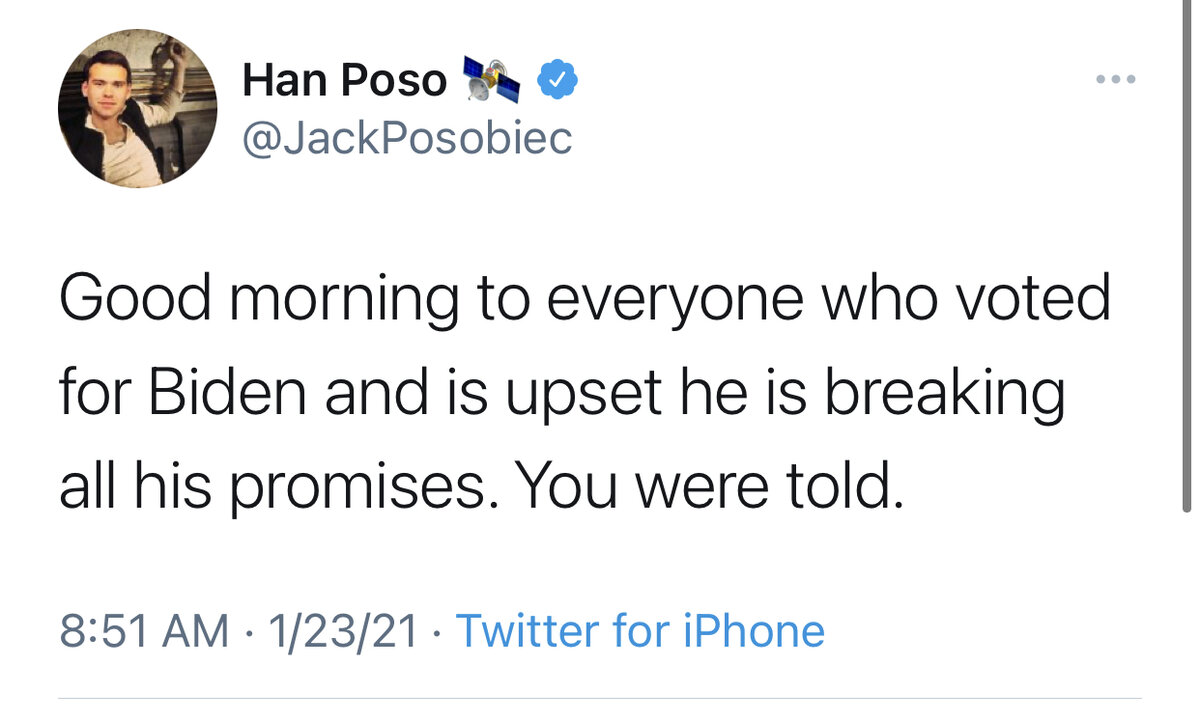
Task: Click the 8:51 AM timestamp
Action: (144, 631)
